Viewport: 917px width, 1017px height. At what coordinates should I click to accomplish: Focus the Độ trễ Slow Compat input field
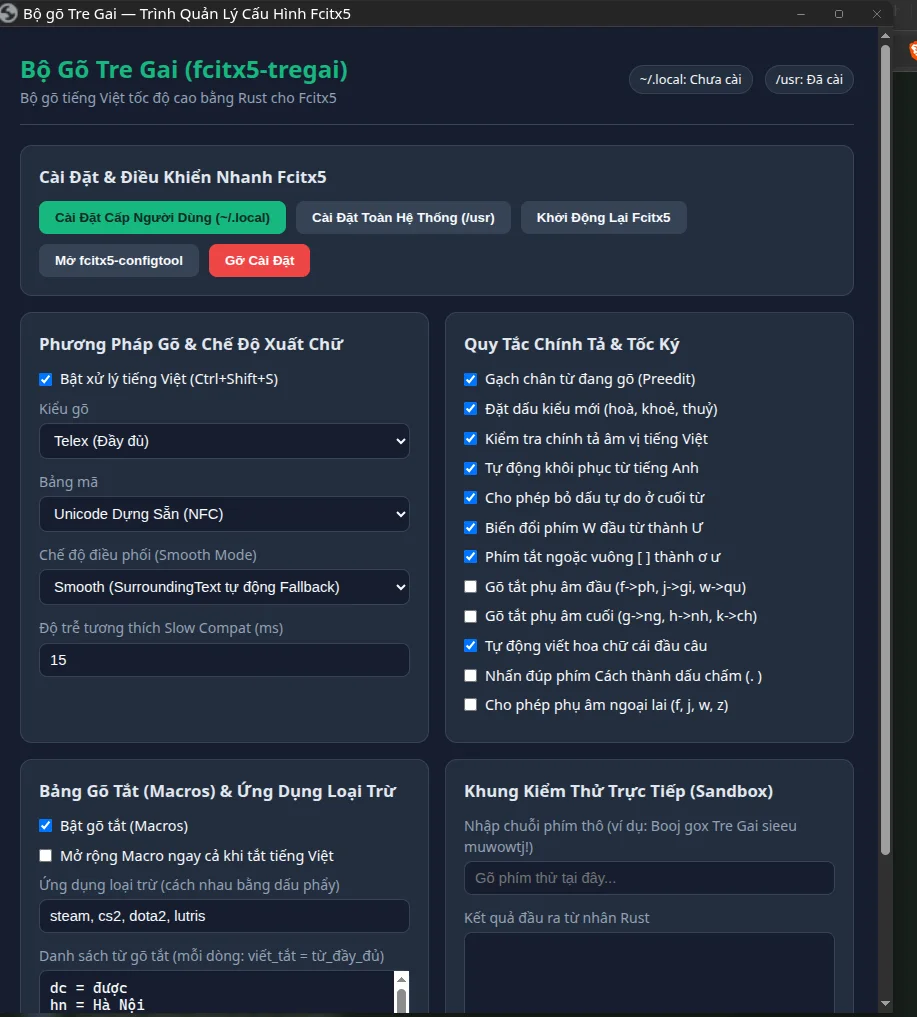tap(224, 660)
